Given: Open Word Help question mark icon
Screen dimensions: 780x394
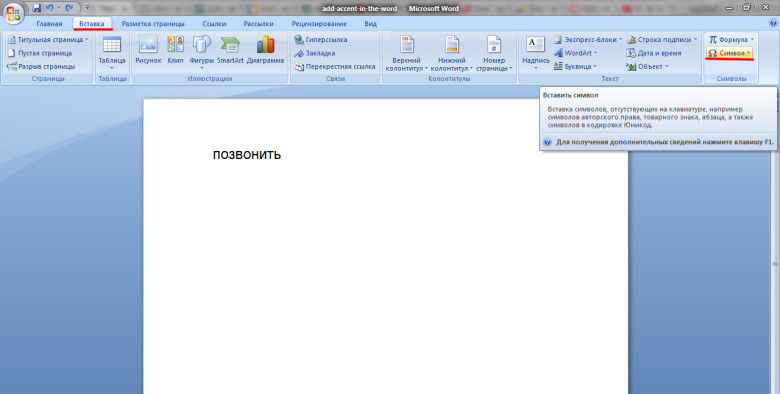Looking at the screenshot, I should (x=774, y=23).
